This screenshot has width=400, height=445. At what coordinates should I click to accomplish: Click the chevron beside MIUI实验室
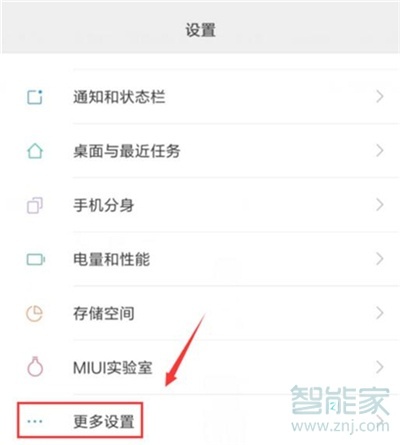[x=380, y=367]
